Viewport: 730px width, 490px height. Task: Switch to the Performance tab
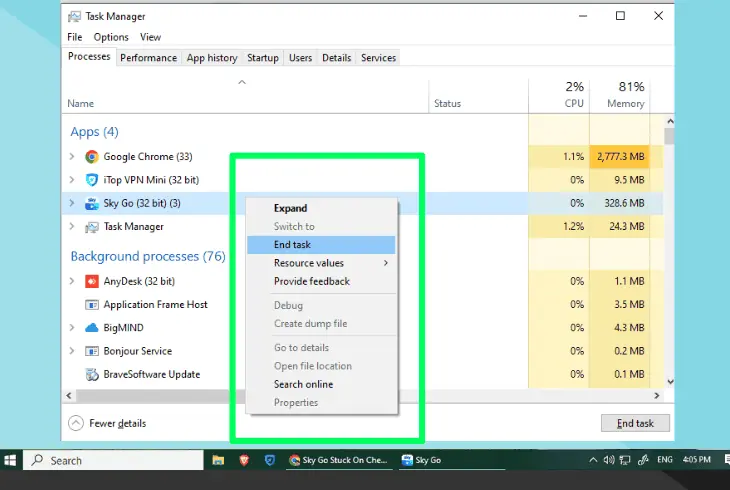click(148, 58)
